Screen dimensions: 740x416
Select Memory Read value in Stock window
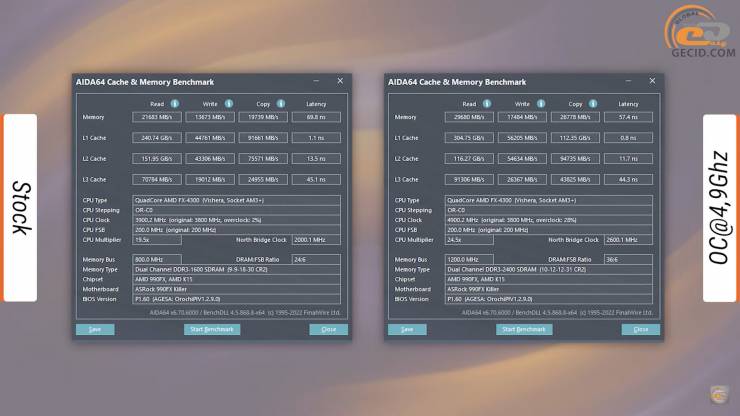coord(157,117)
